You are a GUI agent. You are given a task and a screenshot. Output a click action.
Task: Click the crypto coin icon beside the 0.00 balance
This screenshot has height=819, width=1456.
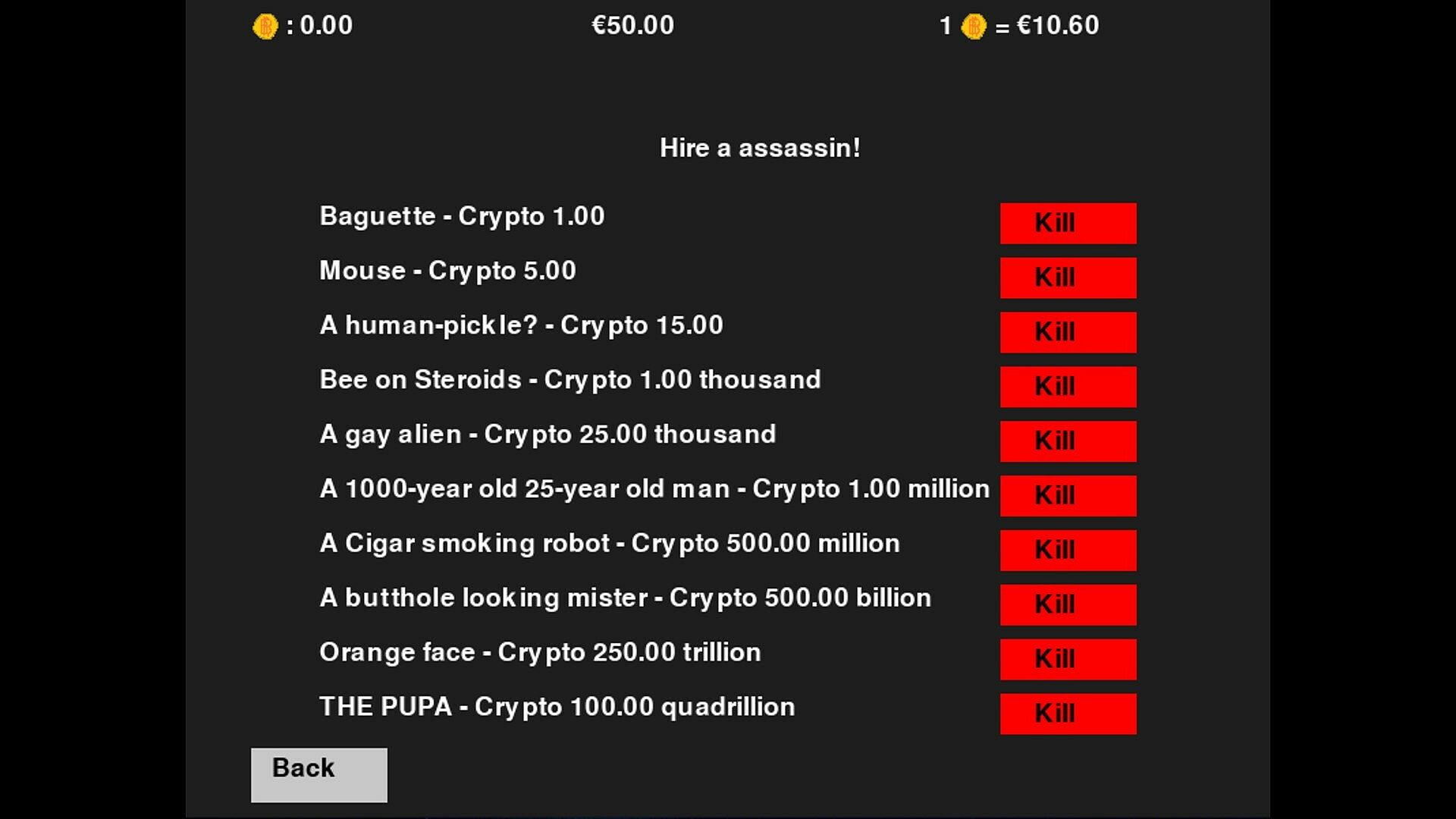(265, 27)
